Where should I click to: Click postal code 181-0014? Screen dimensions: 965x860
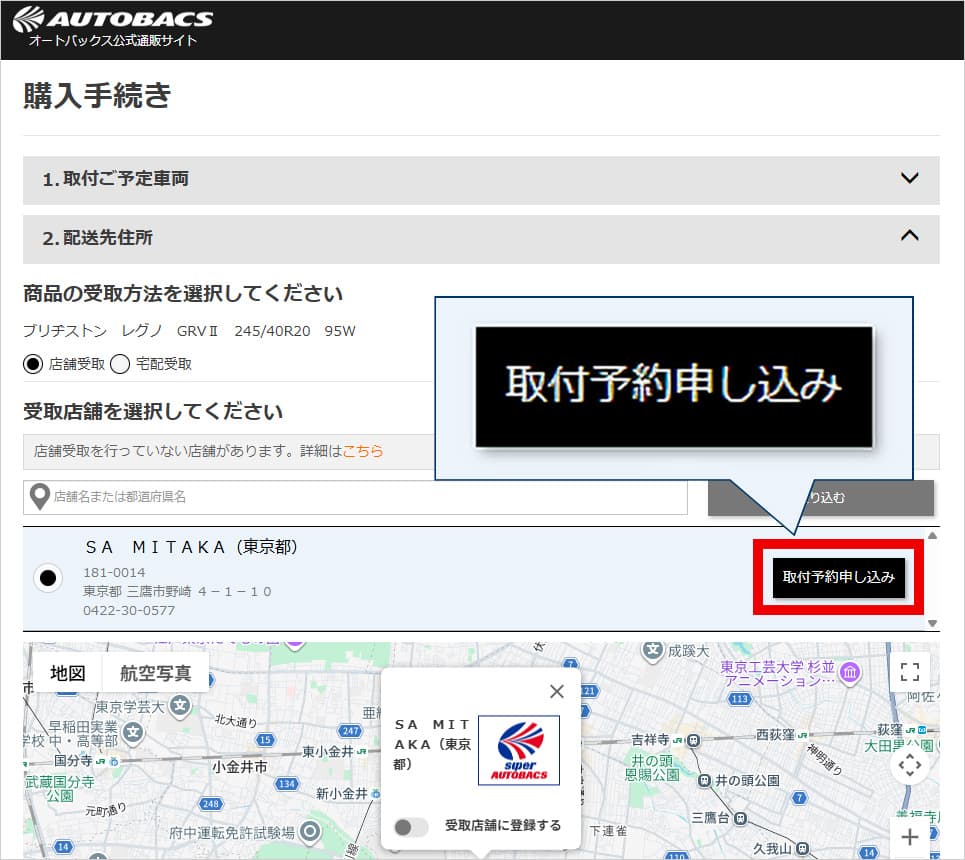(114, 573)
